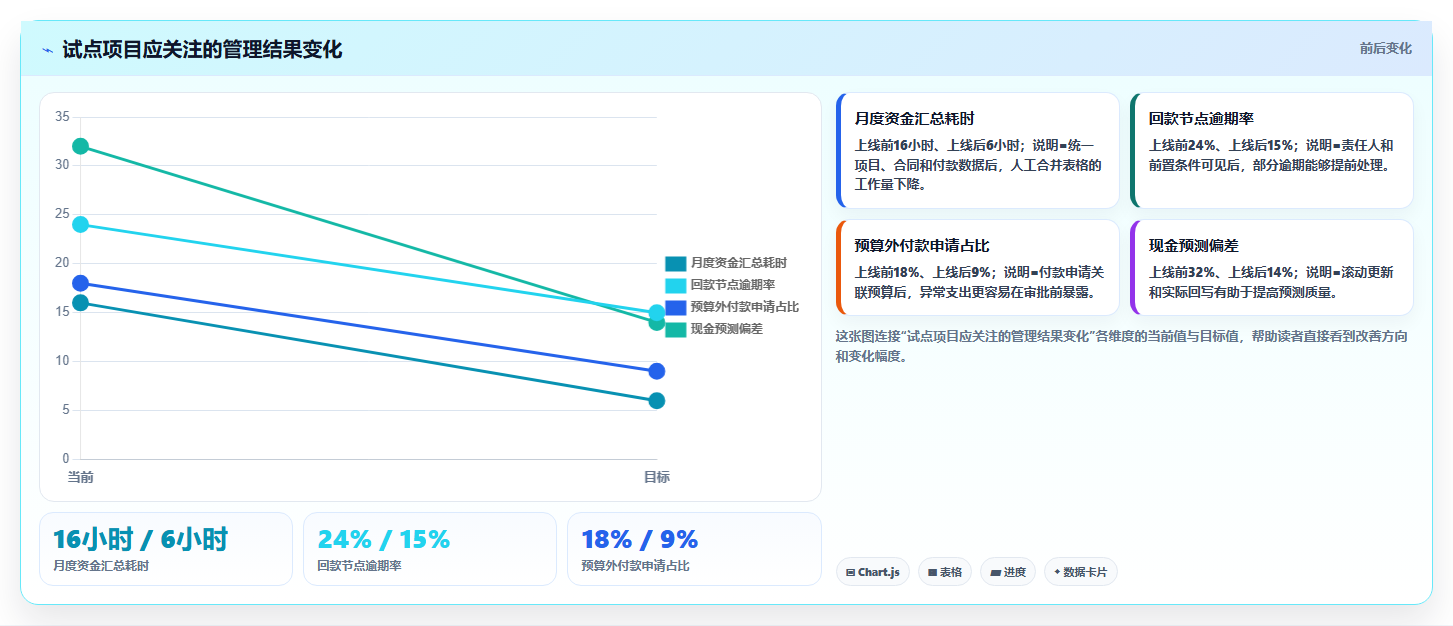Click the 目标 x-axis label
1453x626 pixels.
pyautogui.click(x=657, y=477)
